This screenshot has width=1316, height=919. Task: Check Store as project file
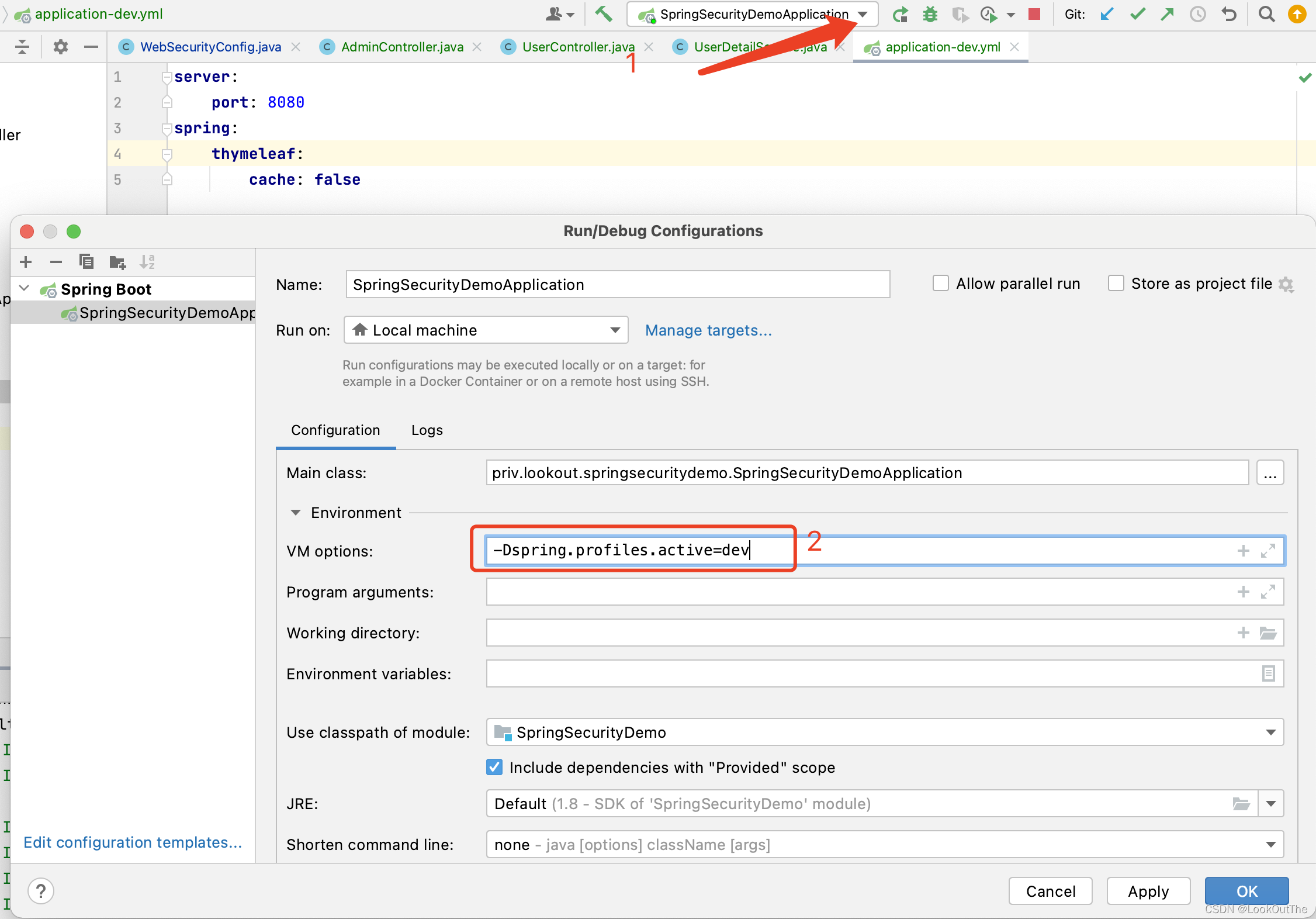tap(1116, 284)
